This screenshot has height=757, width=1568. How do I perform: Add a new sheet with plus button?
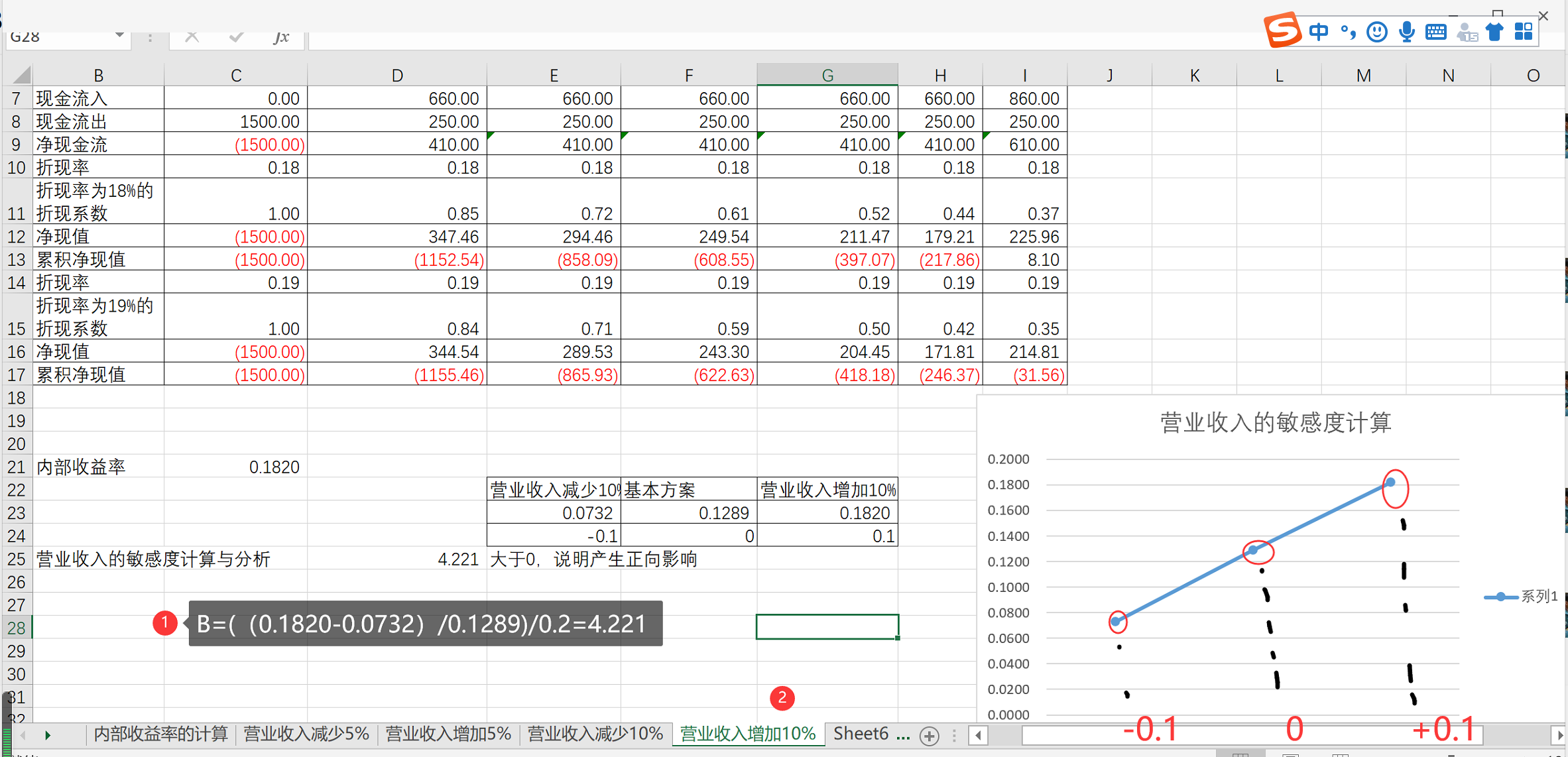(x=930, y=735)
